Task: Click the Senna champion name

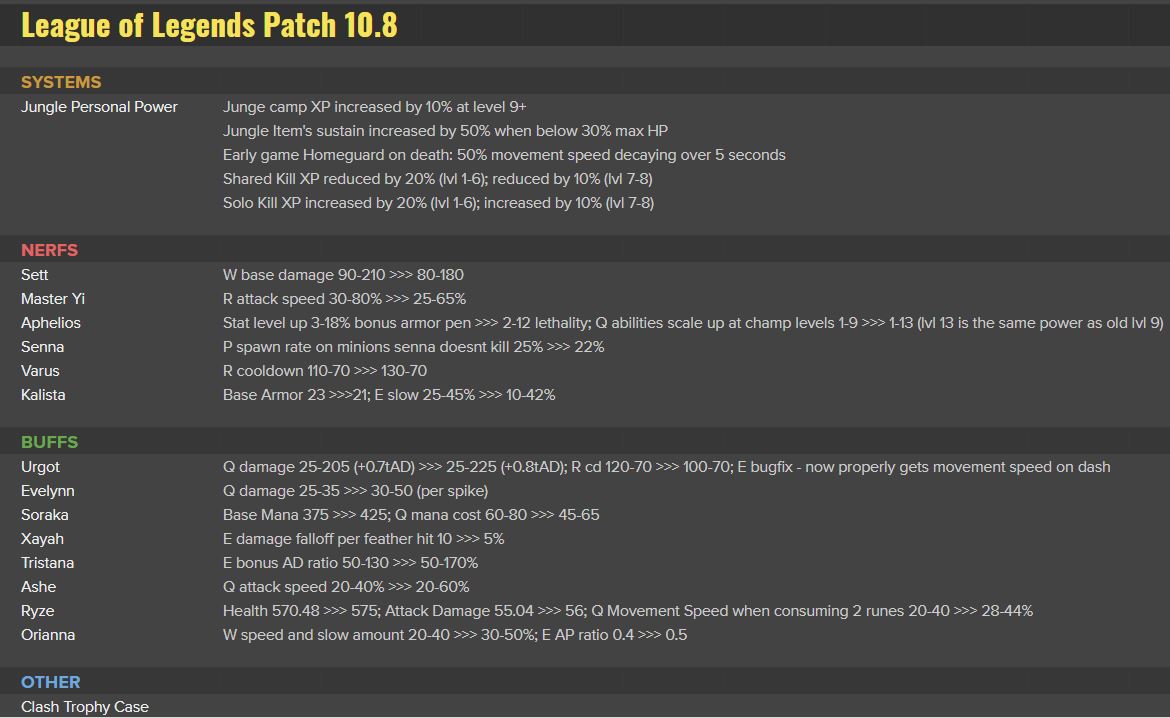Action: click(x=43, y=346)
